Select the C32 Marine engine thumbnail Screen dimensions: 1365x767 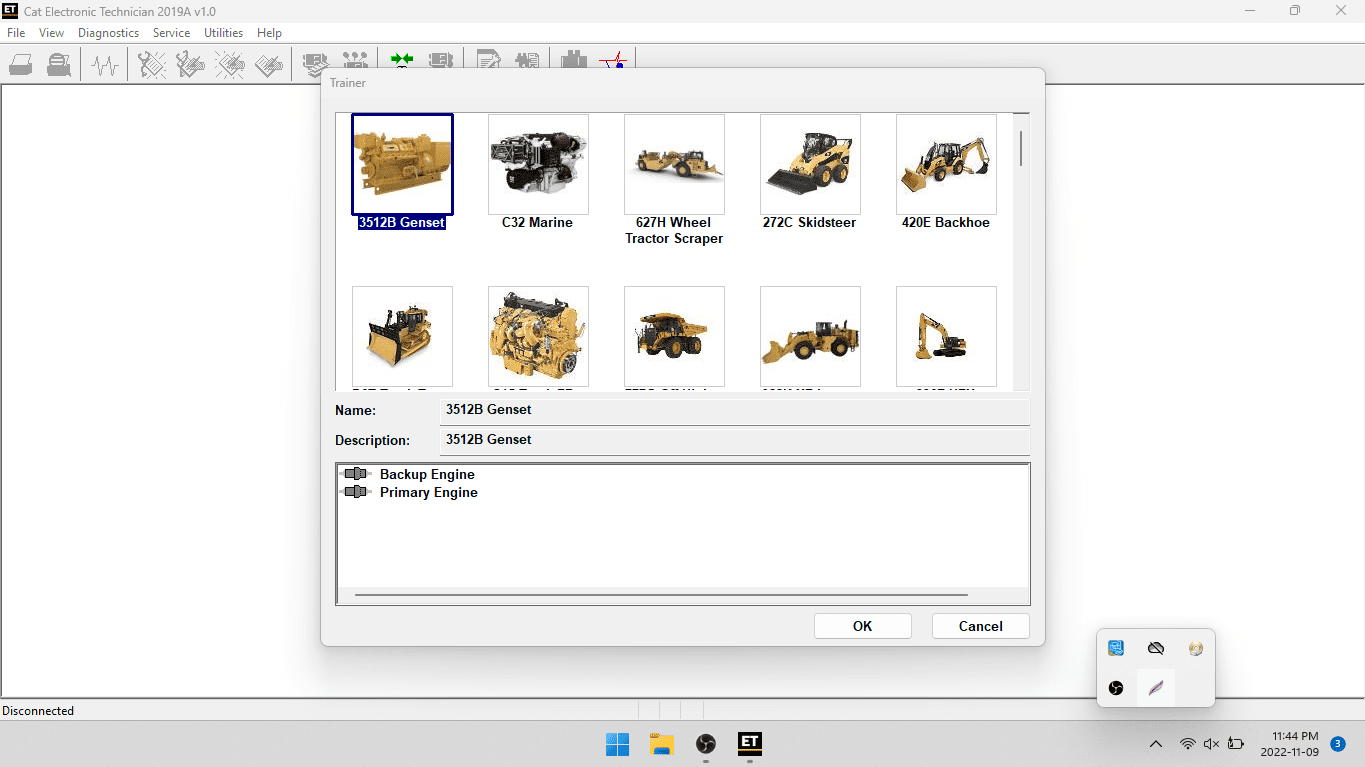(538, 164)
